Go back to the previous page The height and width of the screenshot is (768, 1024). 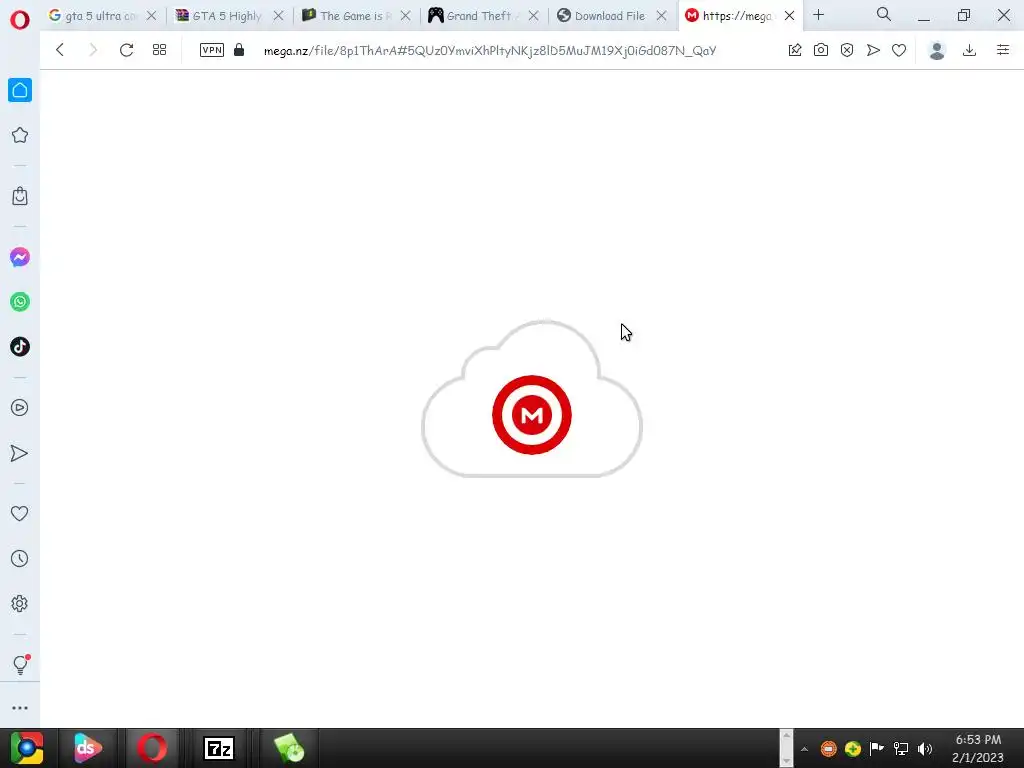(x=60, y=50)
